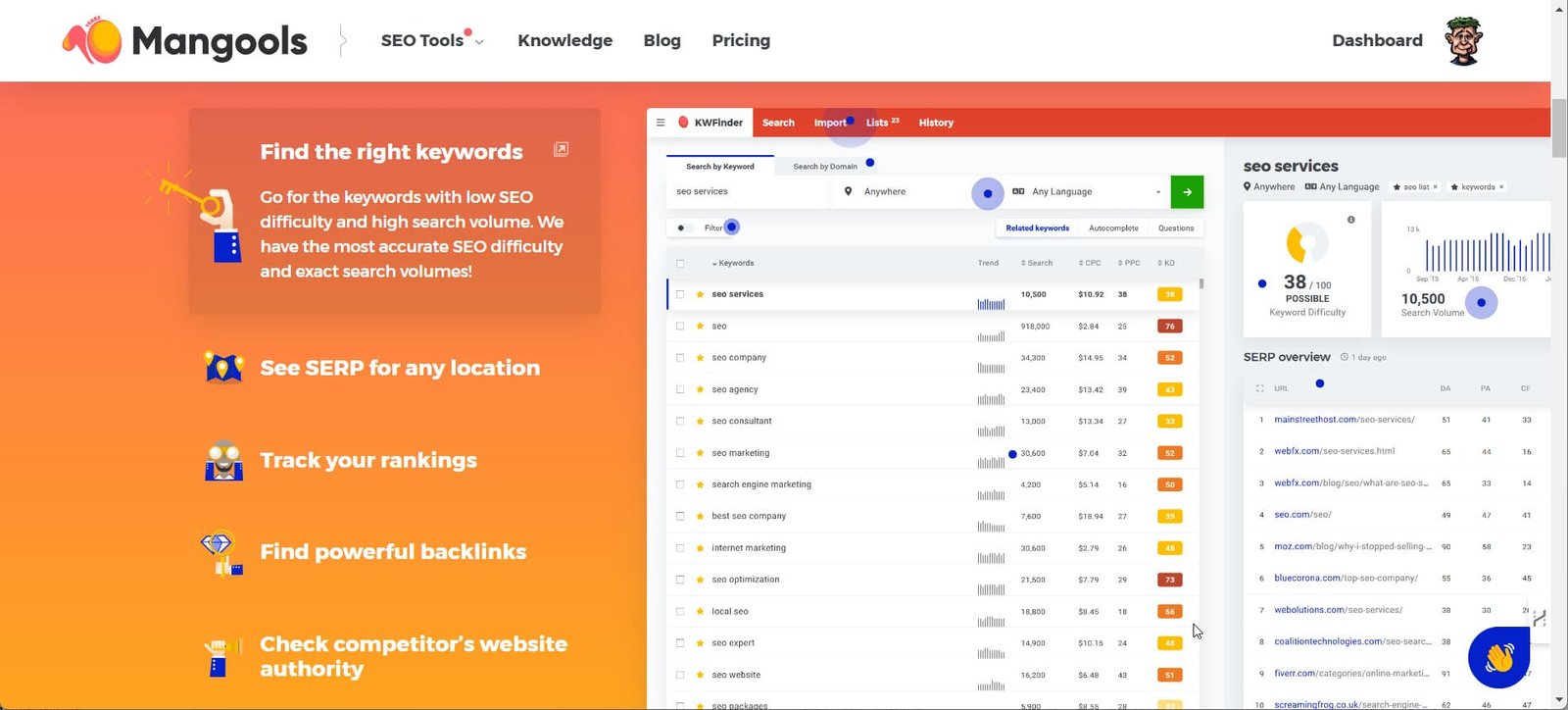Click the keyword table scrollbar handle
The width and height of the screenshot is (1568, 710).
coord(1201,283)
